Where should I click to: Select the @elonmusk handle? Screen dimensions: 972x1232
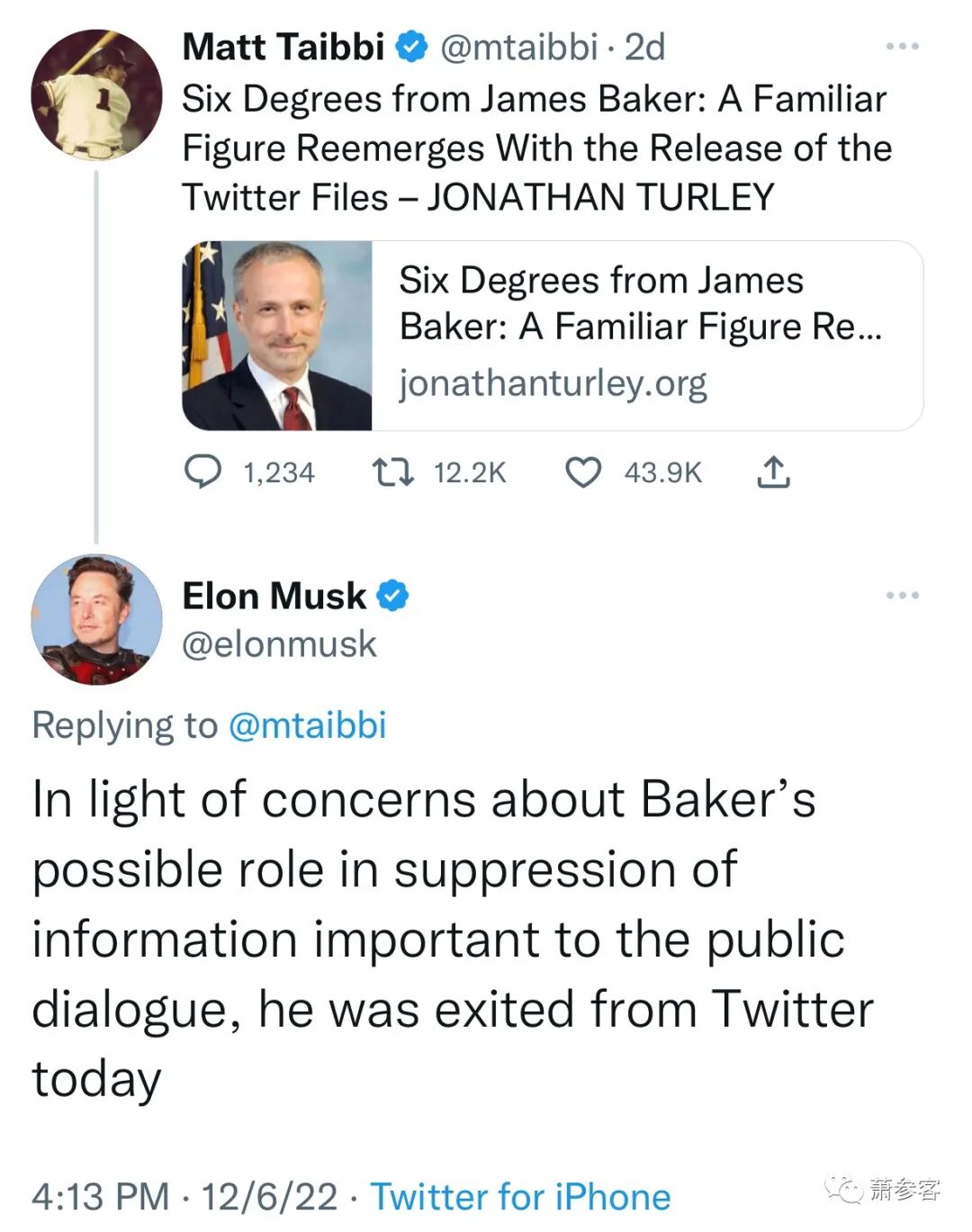(279, 644)
